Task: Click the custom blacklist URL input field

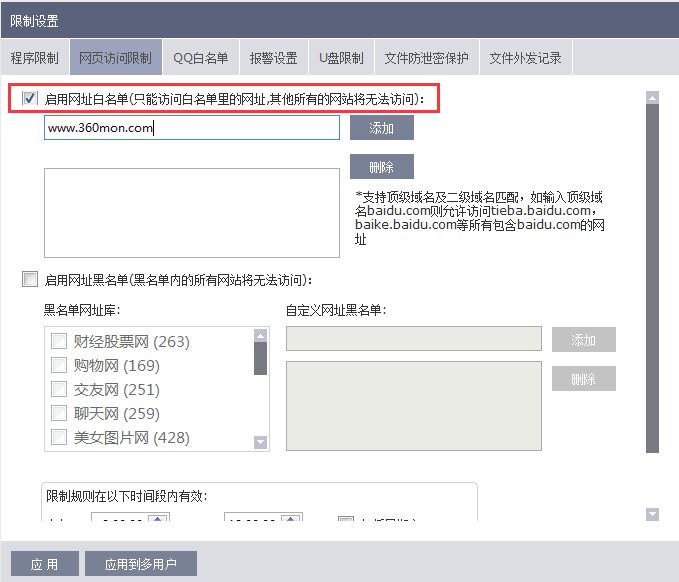Action: [x=413, y=339]
